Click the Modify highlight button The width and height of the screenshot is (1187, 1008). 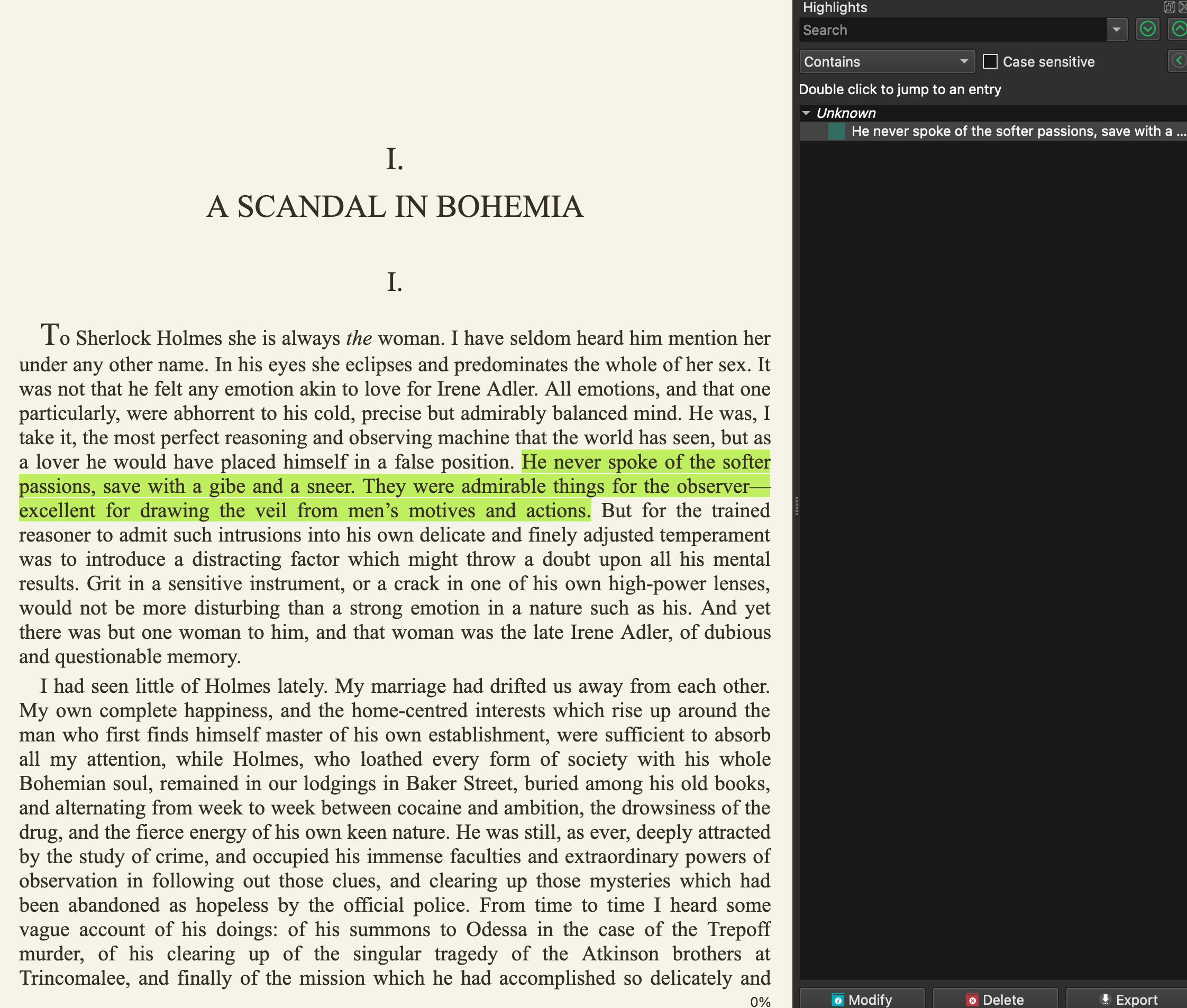point(862,1000)
